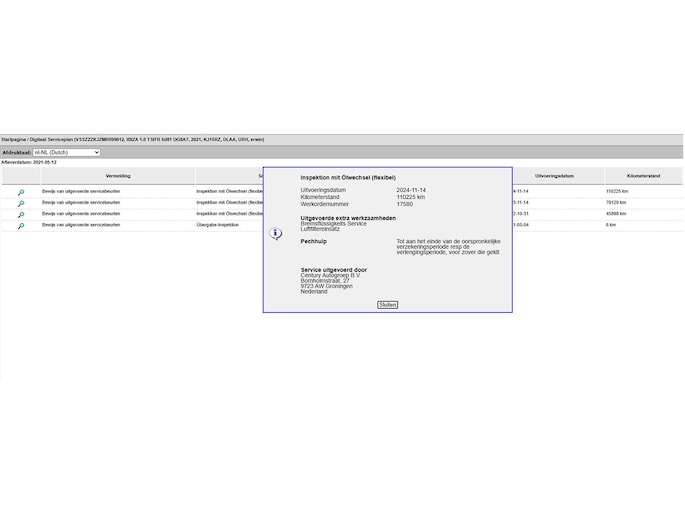Click Digitaal Serviceplan in the breadcrumb header

coord(50,140)
